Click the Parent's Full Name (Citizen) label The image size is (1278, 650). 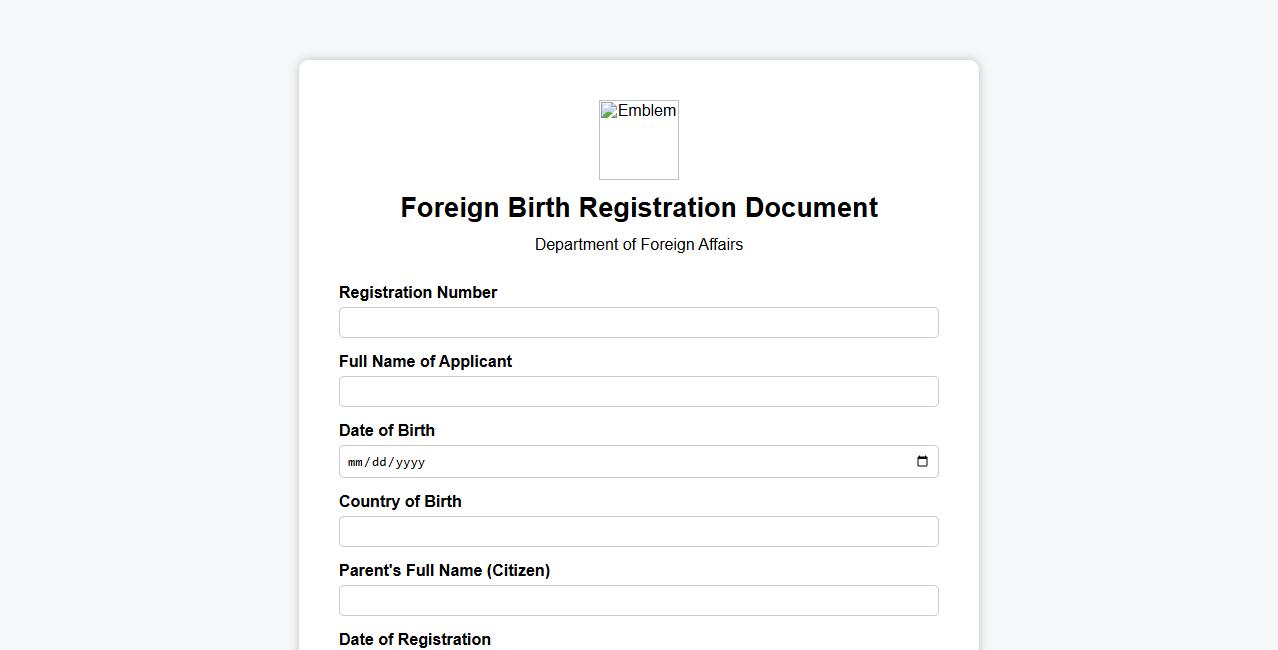click(x=444, y=571)
